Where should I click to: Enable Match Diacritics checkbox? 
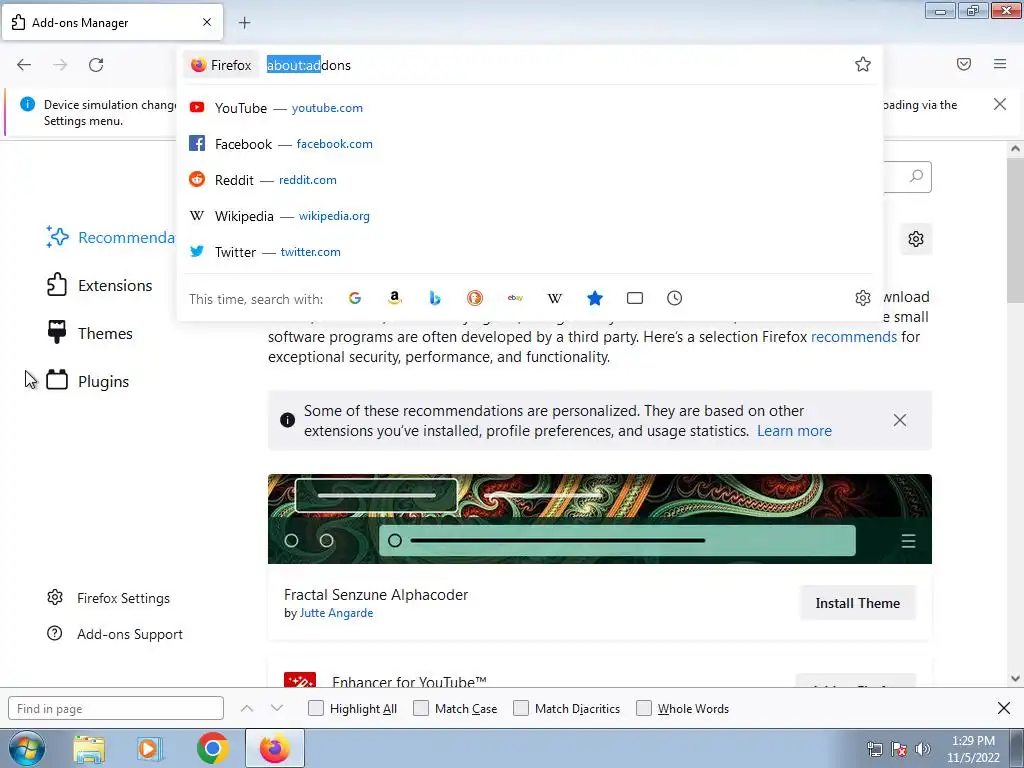pos(520,709)
